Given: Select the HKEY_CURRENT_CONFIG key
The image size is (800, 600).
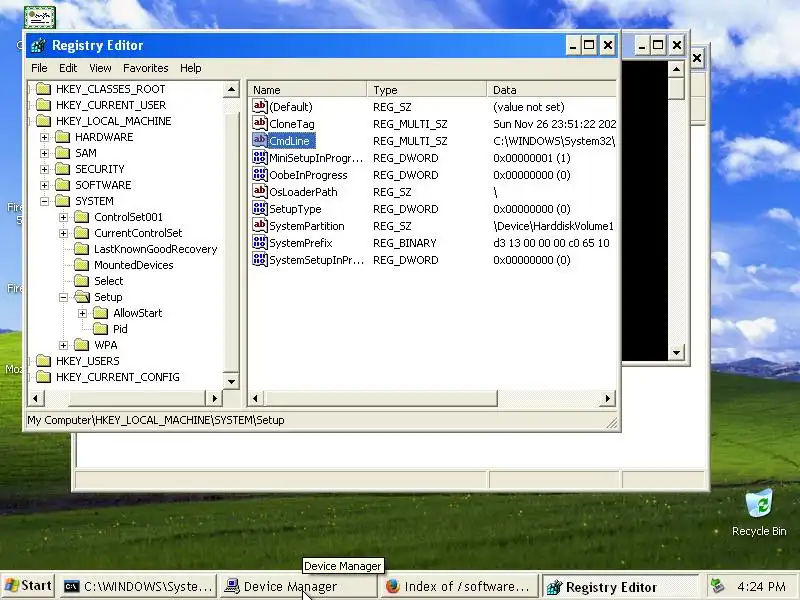Looking at the screenshot, I should coord(117,377).
